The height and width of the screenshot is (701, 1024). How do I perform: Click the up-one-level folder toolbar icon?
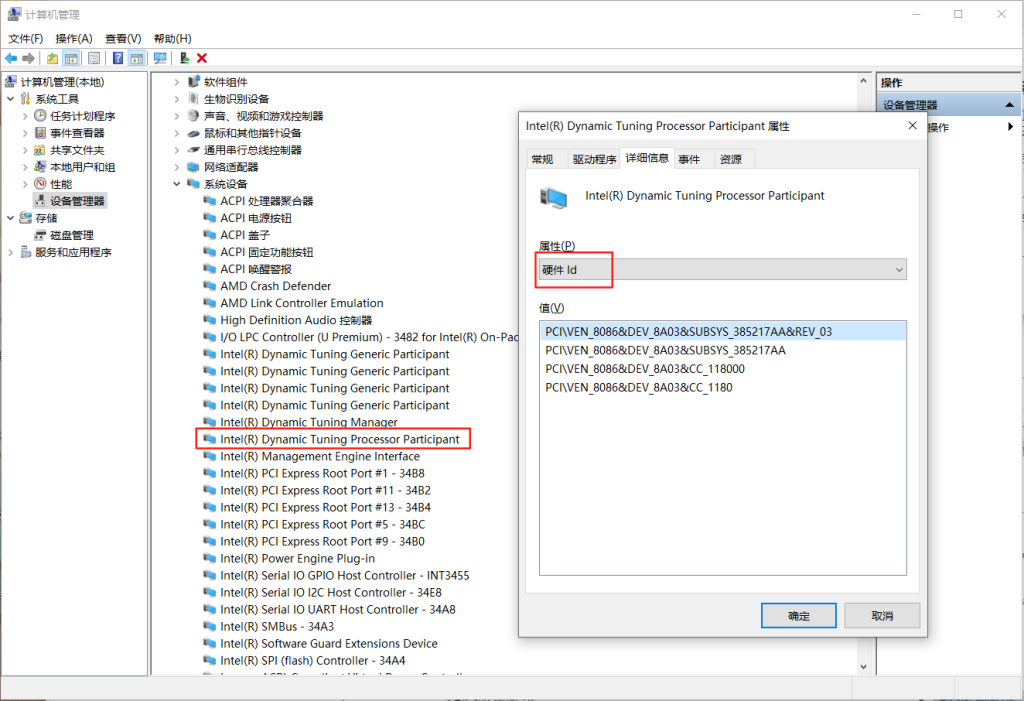(x=52, y=58)
